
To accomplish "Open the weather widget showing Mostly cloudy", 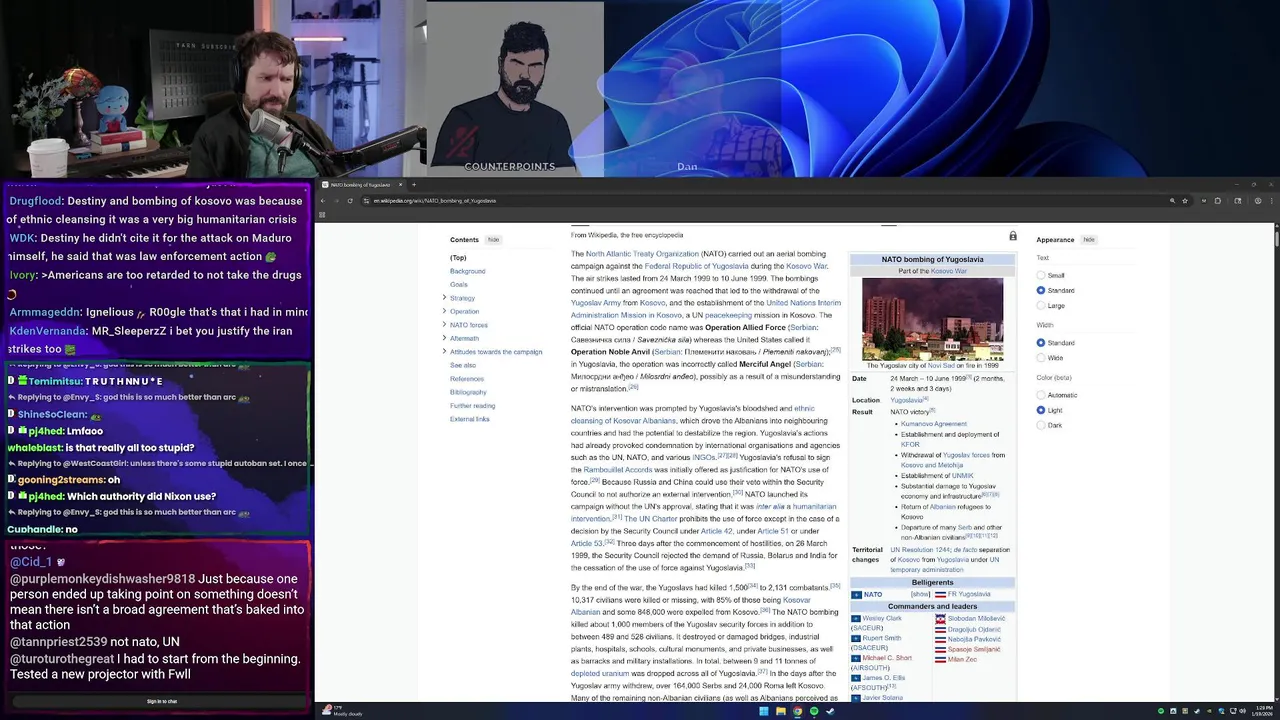I will click(x=342, y=711).
